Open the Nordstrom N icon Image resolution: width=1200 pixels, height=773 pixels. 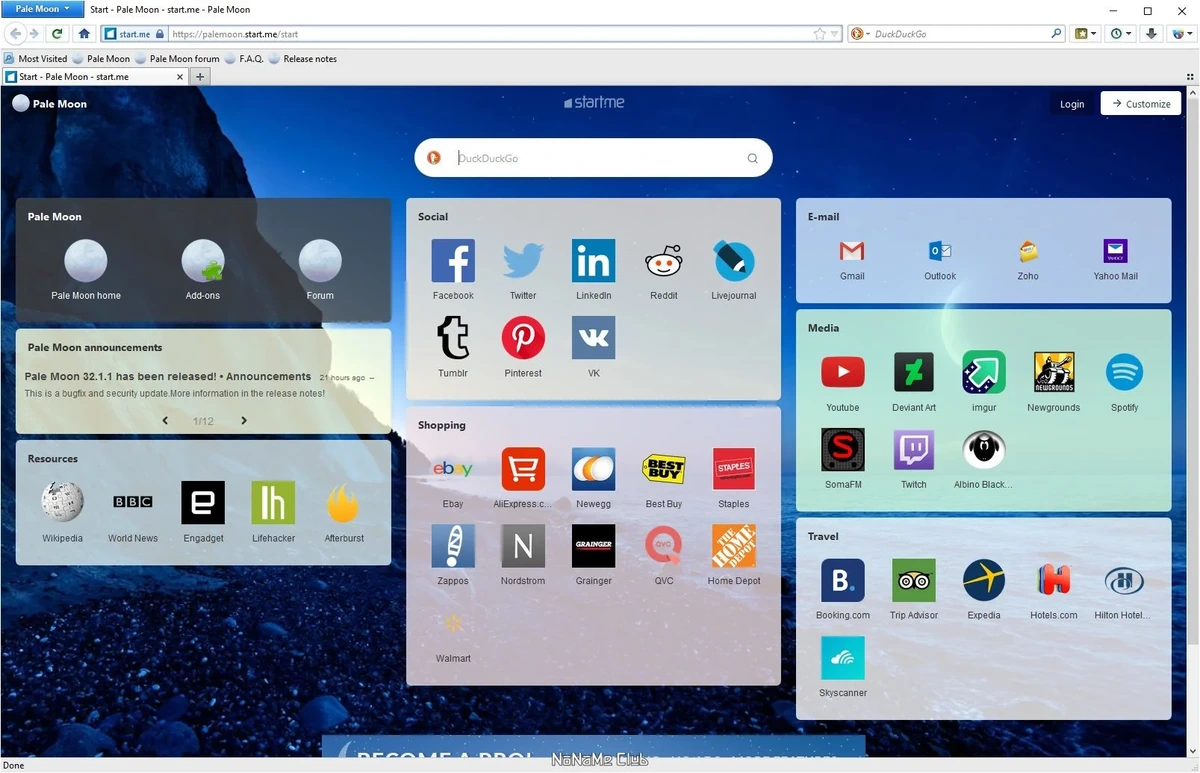(x=523, y=546)
